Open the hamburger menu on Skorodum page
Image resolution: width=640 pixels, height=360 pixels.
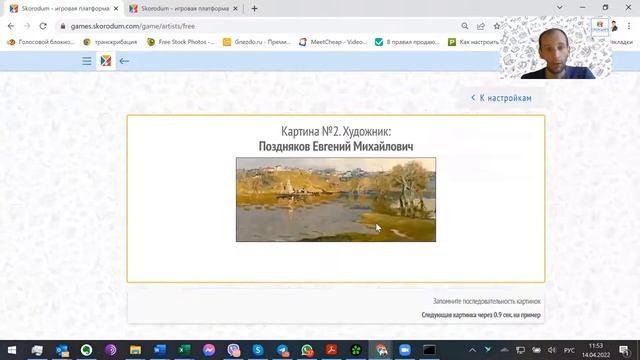[87, 61]
